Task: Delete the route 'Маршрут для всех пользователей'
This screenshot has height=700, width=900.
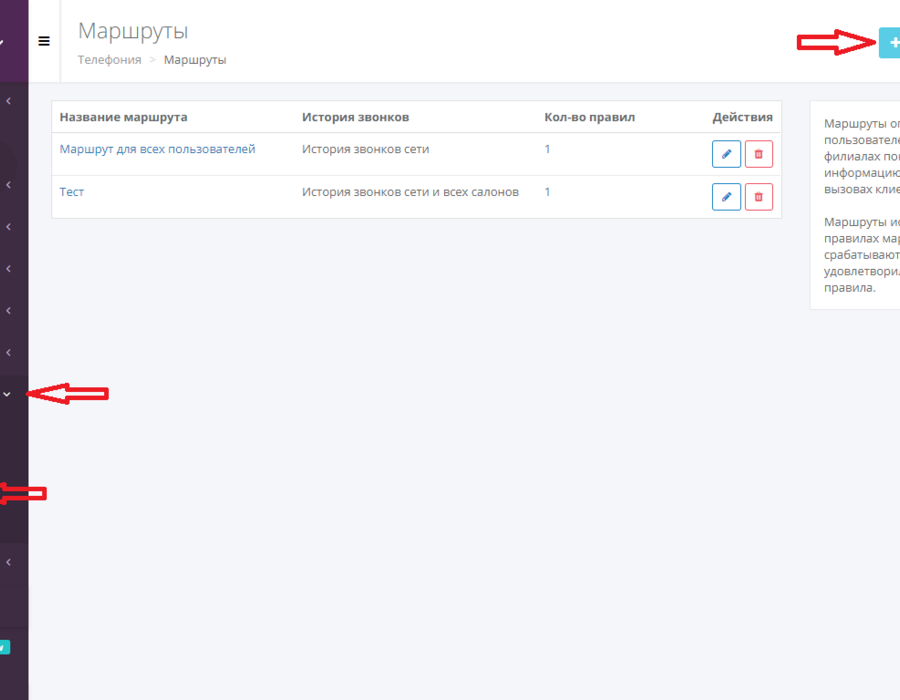Action: pyautogui.click(x=759, y=154)
